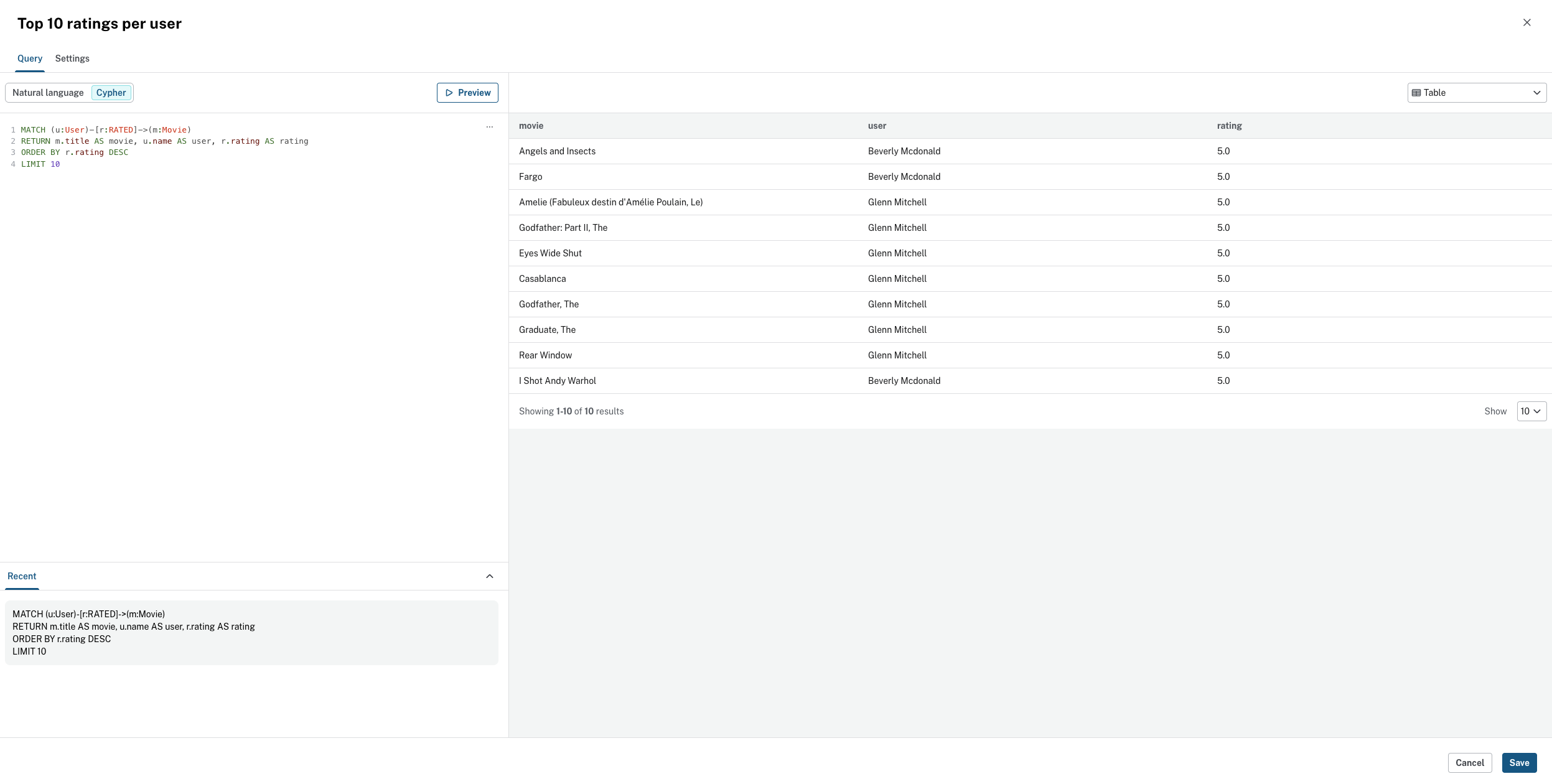Click the table icon in the visualization selector
1552x784 pixels.
click(1416, 93)
